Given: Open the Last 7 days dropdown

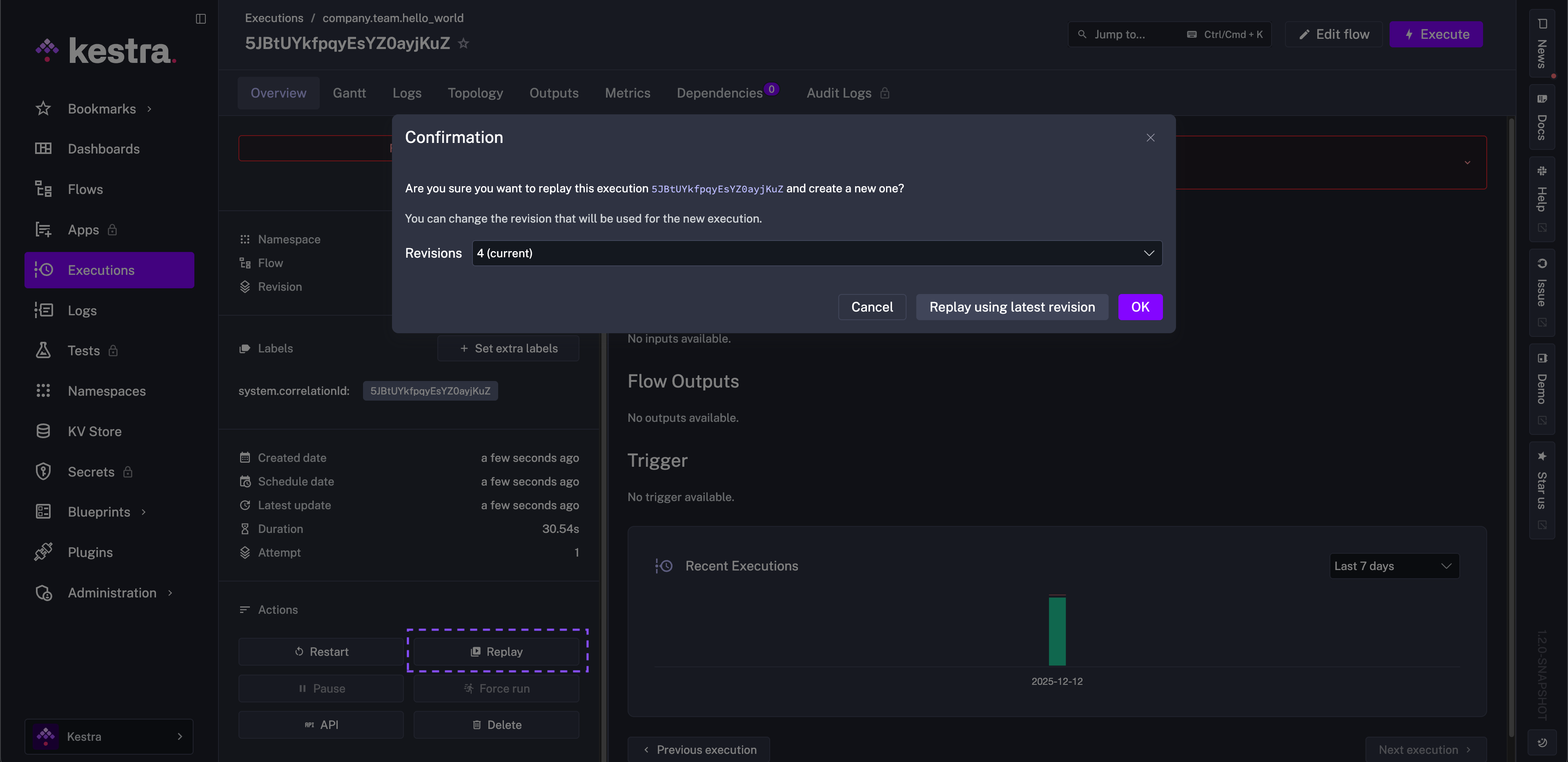Looking at the screenshot, I should coord(1393,566).
